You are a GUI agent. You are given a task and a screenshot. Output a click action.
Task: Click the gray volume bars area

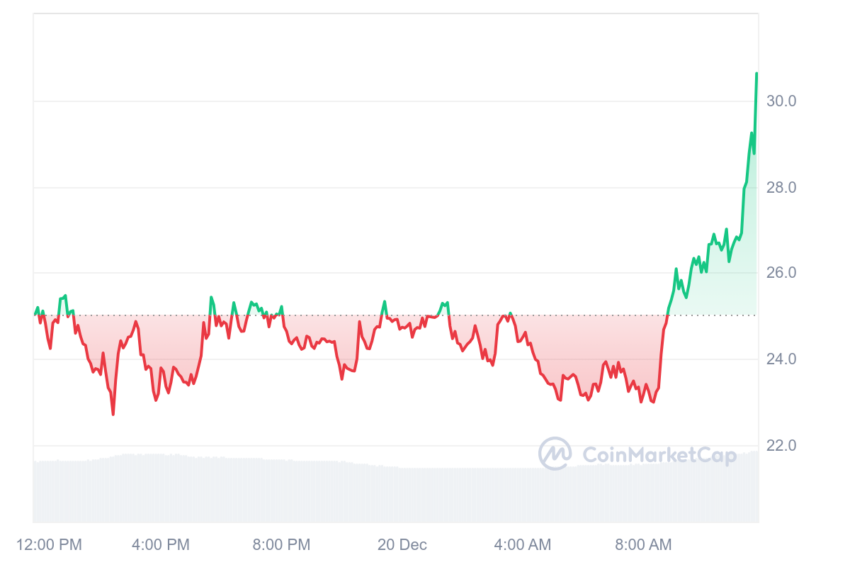tap(396, 491)
